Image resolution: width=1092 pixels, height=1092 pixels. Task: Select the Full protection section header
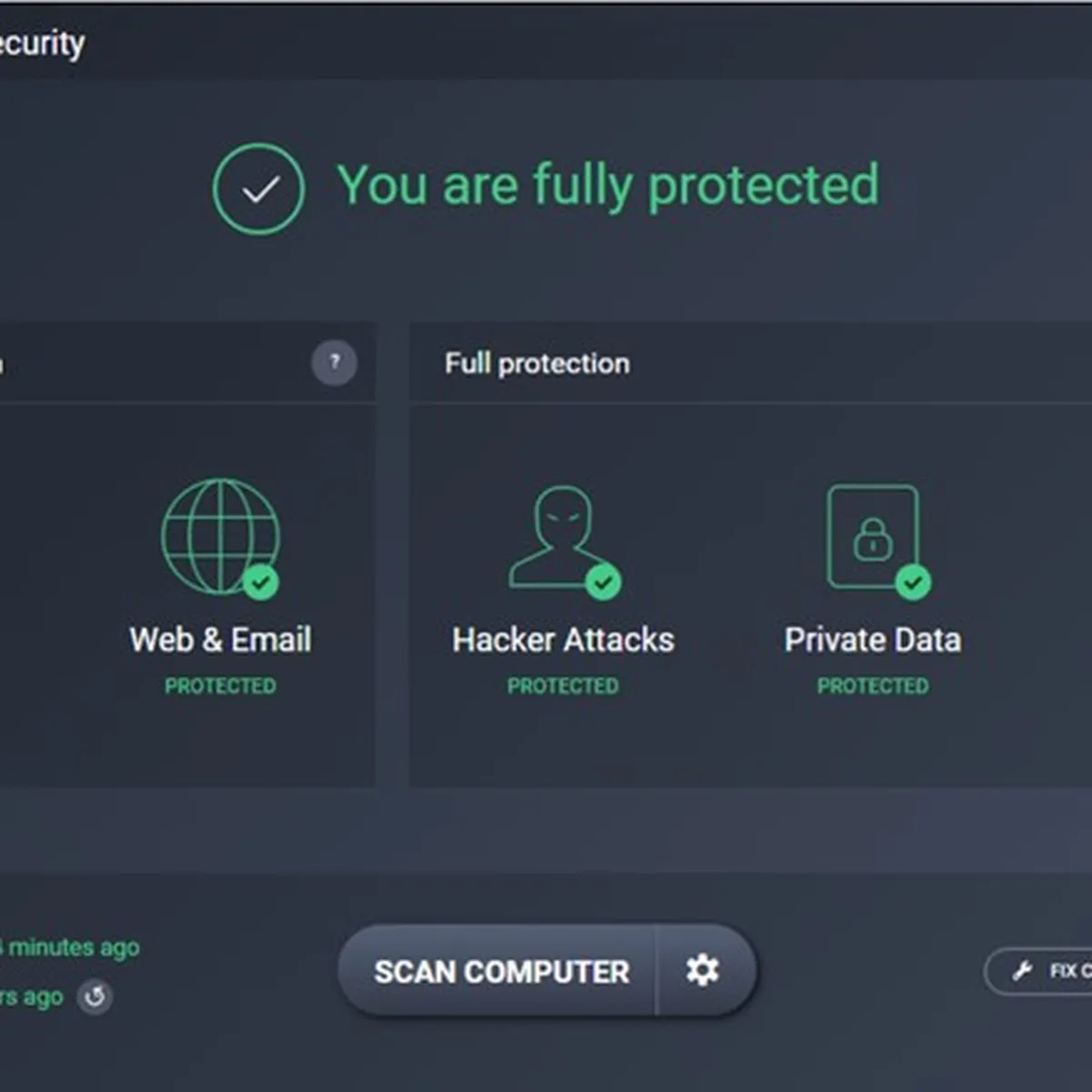point(537,363)
